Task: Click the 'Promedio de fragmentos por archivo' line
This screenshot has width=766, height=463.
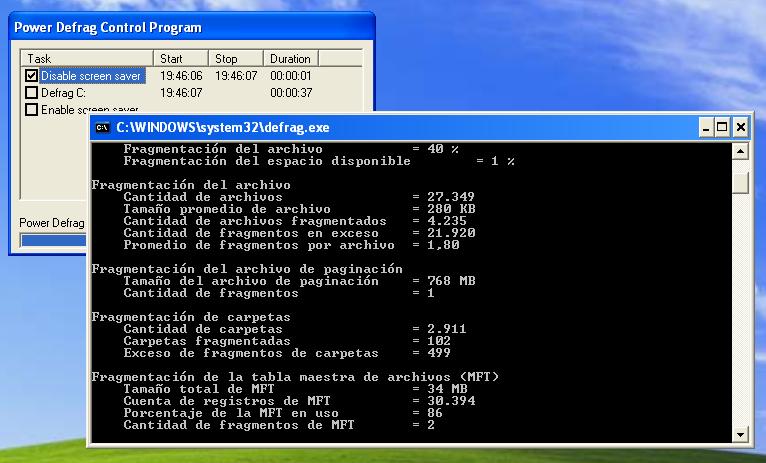Action: coord(291,245)
